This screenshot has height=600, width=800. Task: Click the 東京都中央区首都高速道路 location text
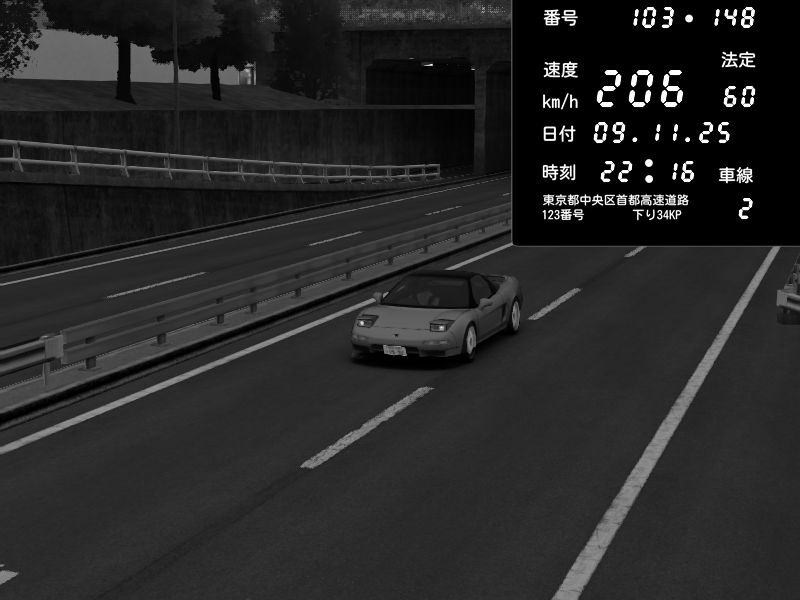click(x=615, y=200)
